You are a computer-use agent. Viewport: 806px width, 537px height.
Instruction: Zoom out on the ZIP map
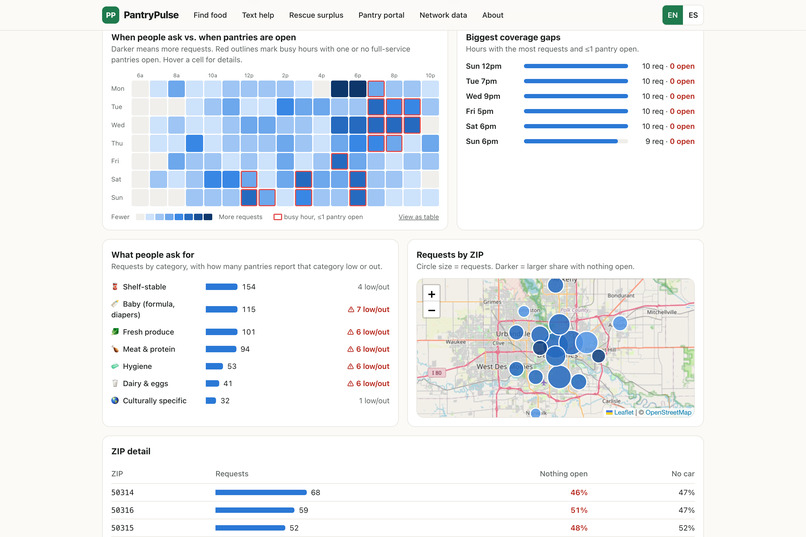point(431,310)
